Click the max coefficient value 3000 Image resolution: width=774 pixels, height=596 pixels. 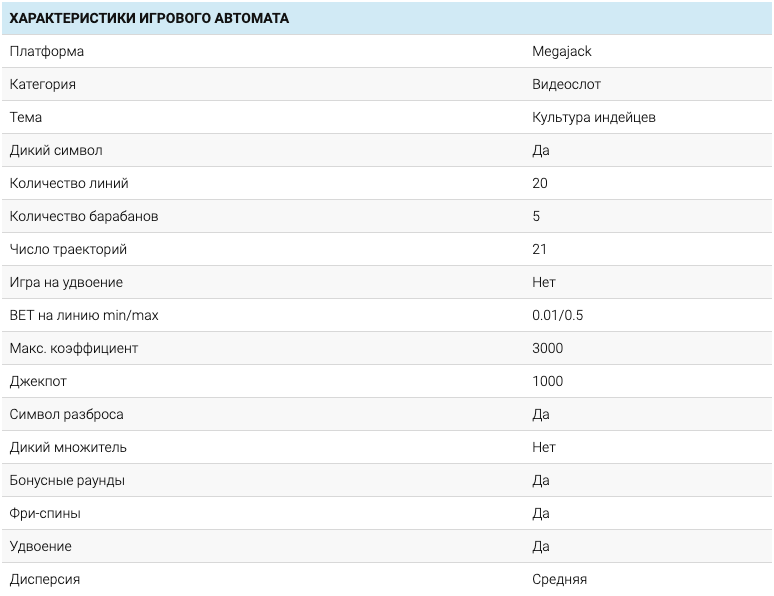point(548,348)
